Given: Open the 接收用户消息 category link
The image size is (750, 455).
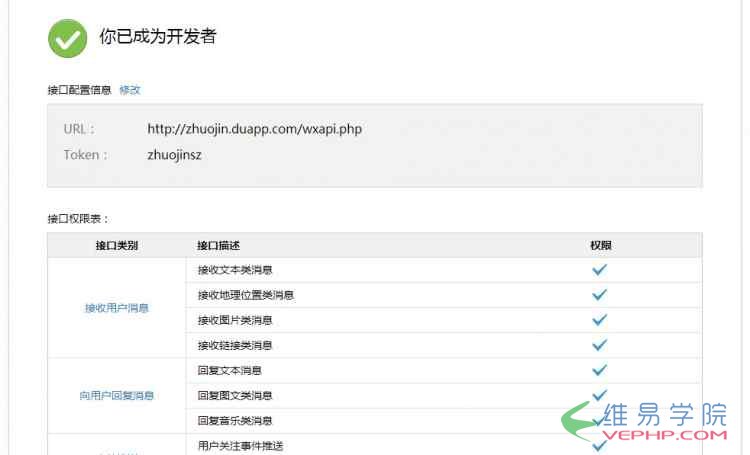Looking at the screenshot, I should [117, 308].
